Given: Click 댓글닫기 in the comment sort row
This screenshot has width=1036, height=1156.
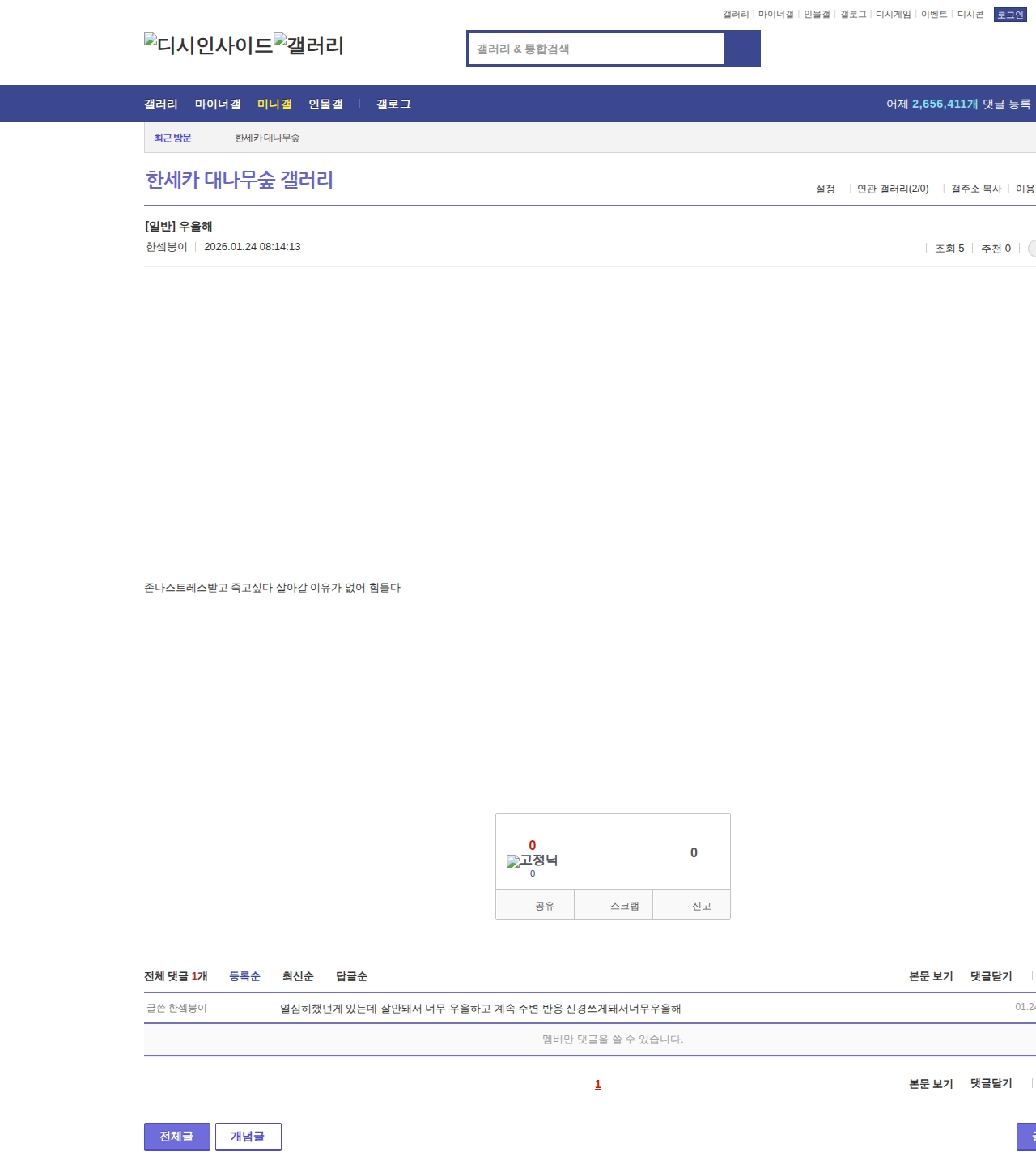Looking at the screenshot, I should click(991, 976).
